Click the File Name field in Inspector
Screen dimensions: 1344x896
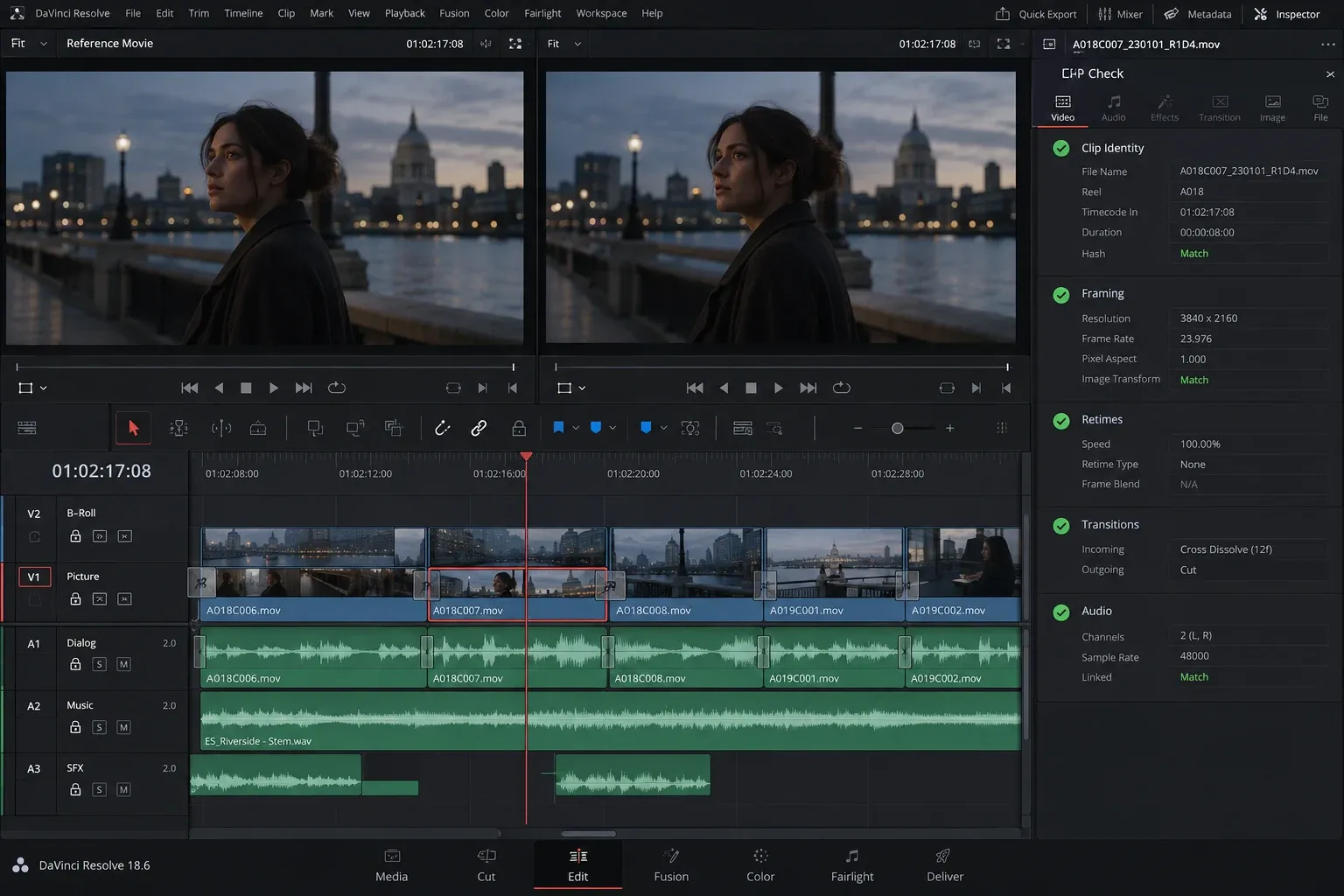pyautogui.click(x=1249, y=171)
